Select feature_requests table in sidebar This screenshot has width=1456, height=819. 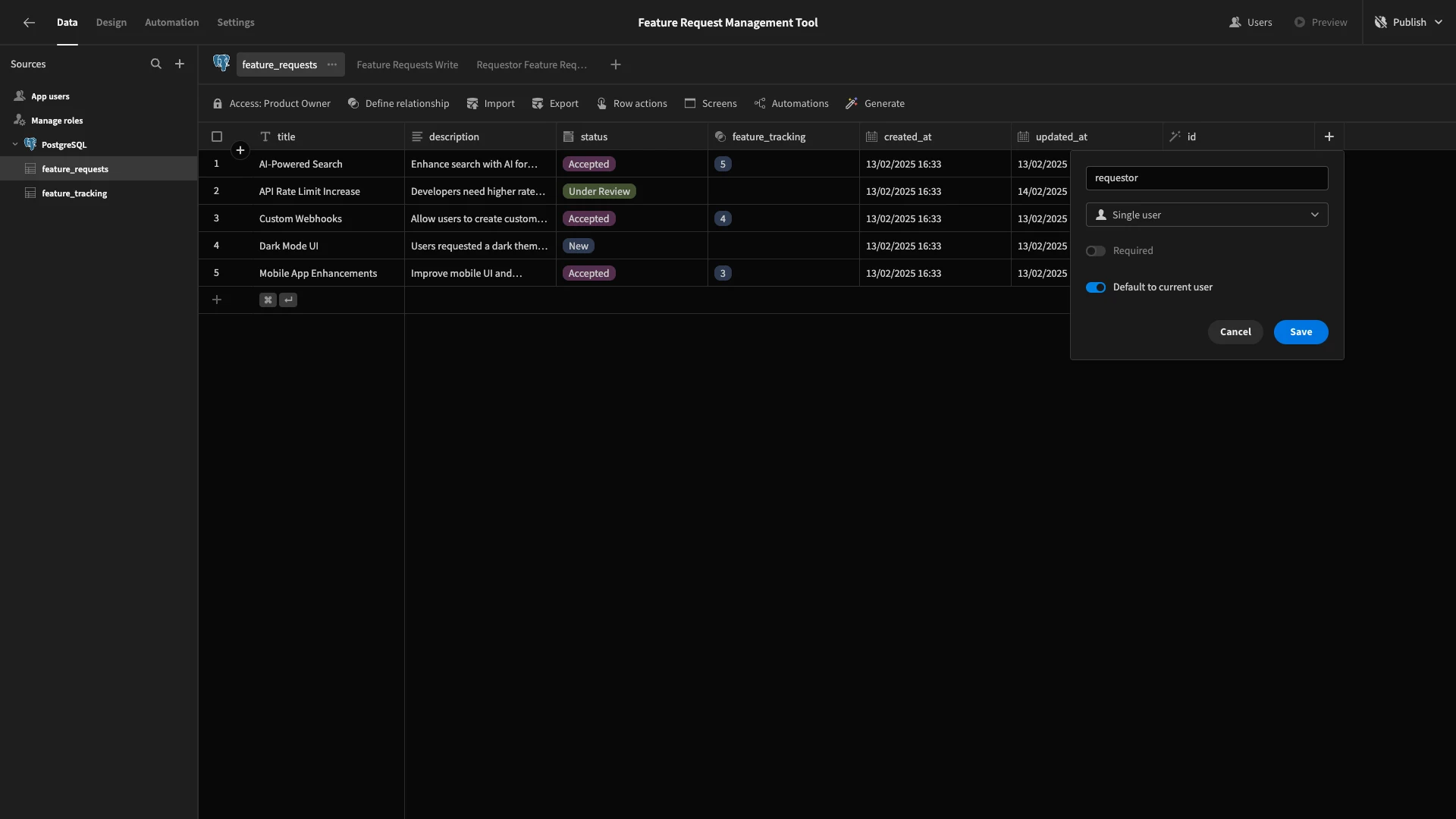(x=99, y=169)
